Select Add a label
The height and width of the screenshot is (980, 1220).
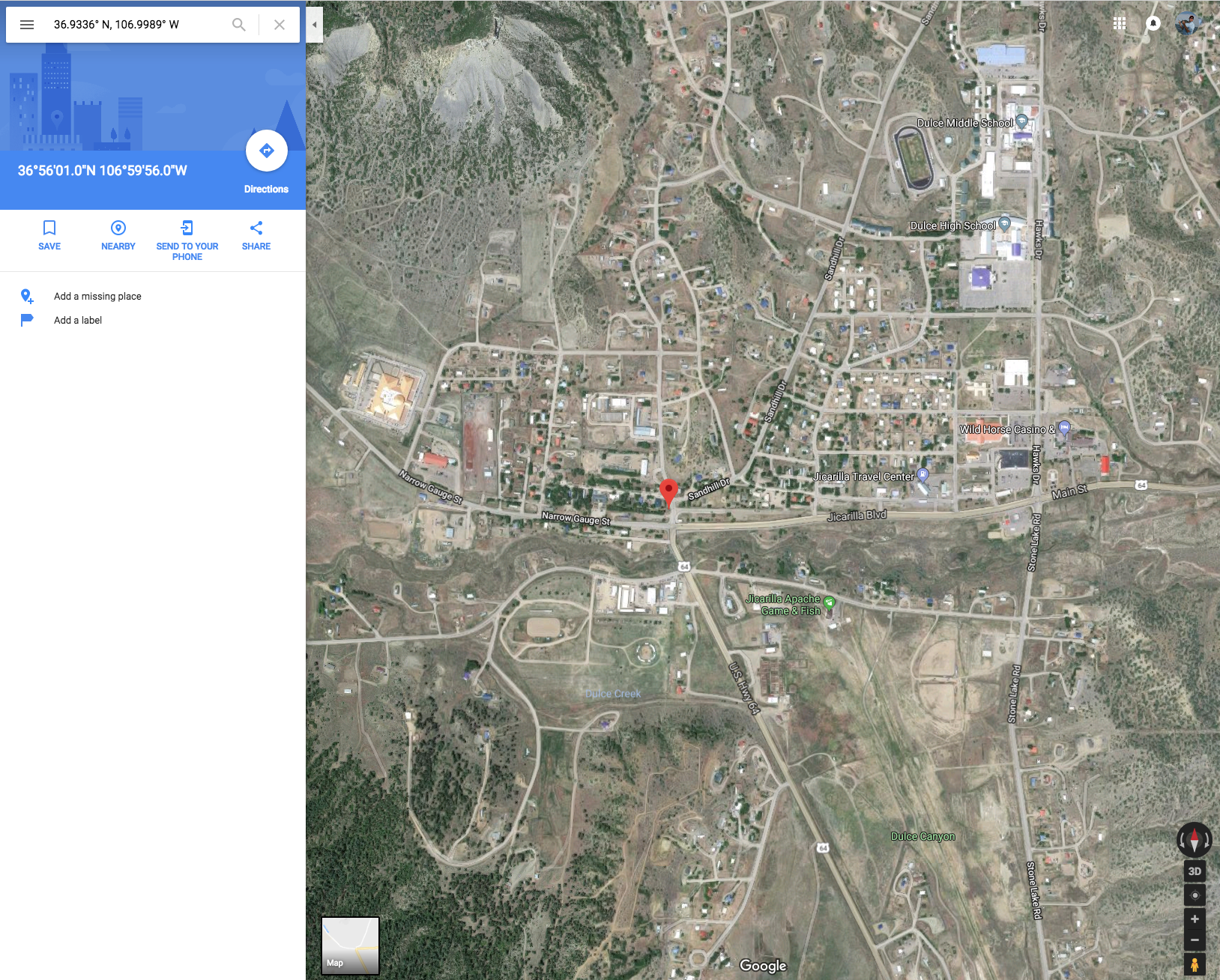pyautogui.click(x=78, y=321)
